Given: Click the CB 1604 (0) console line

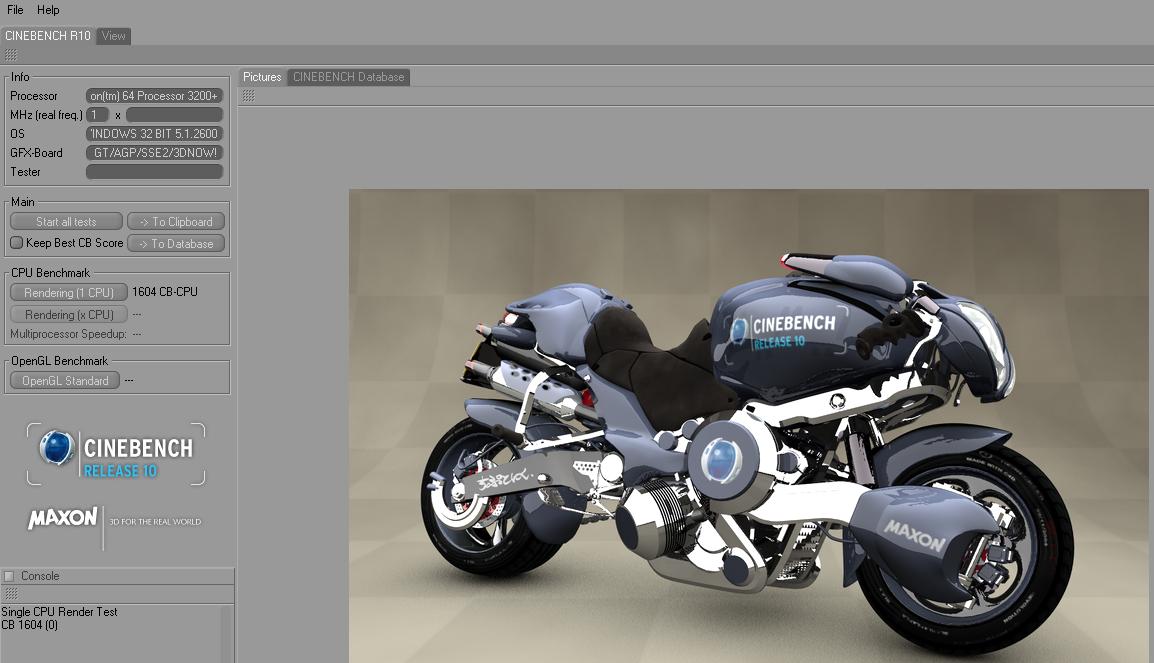Looking at the screenshot, I should tap(29, 625).
